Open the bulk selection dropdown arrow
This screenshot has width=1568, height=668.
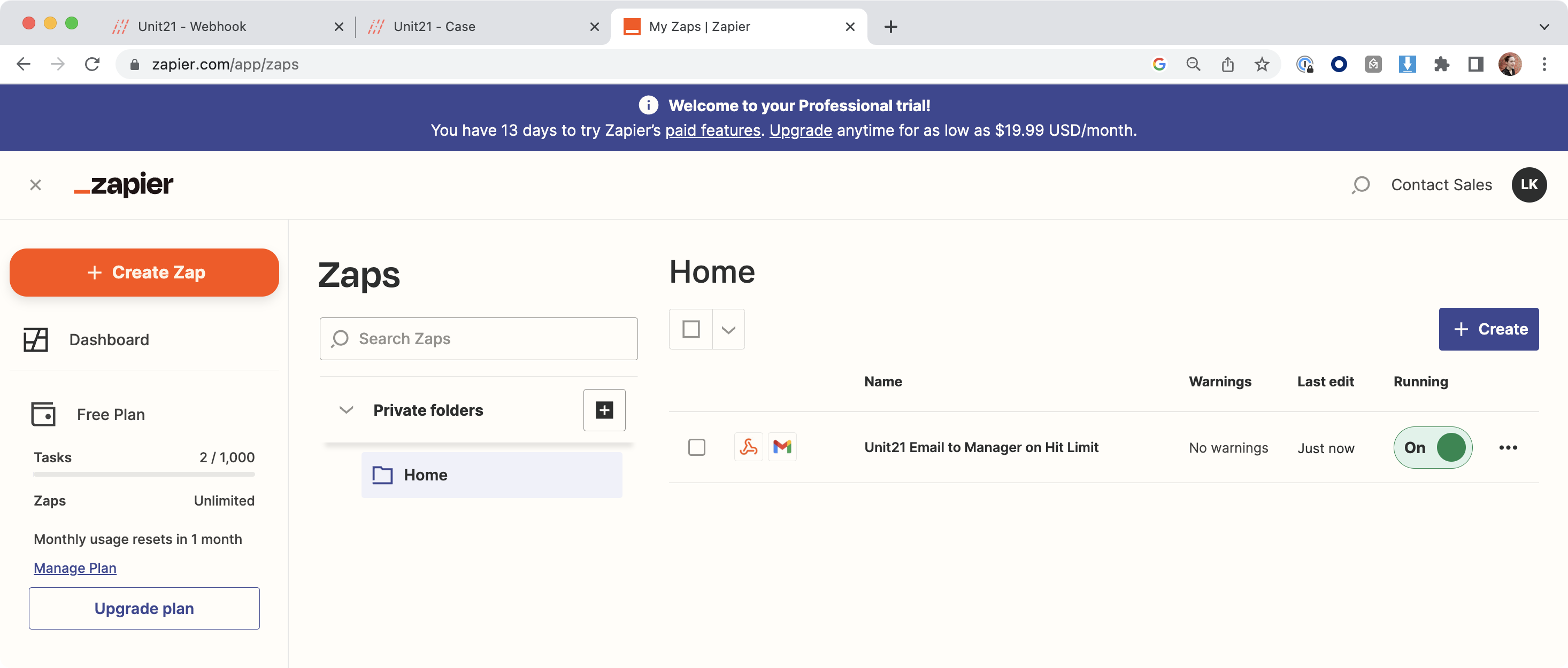coord(728,329)
